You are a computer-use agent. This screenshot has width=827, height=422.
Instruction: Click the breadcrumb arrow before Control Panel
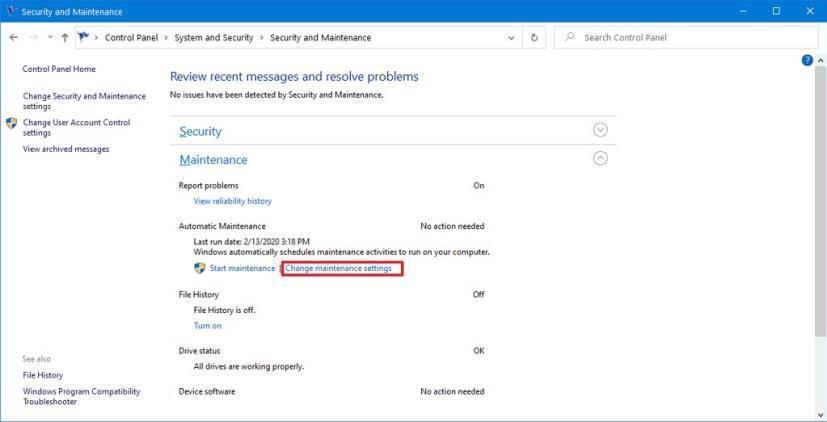click(x=97, y=37)
